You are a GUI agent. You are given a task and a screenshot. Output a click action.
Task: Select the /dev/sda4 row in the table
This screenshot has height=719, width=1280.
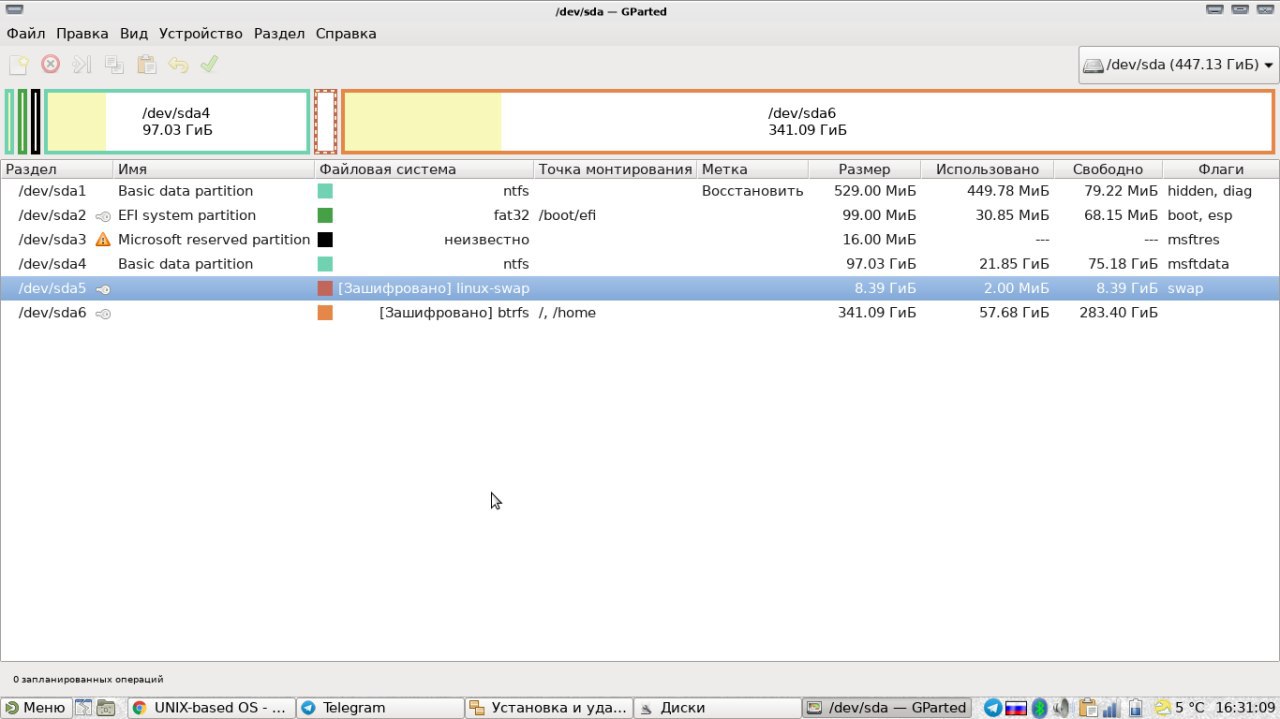[640, 264]
